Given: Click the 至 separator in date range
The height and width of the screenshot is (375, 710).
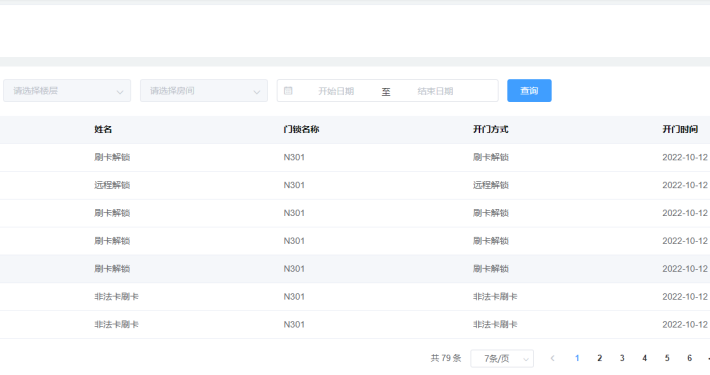Looking at the screenshot, I should coord(386,92).
